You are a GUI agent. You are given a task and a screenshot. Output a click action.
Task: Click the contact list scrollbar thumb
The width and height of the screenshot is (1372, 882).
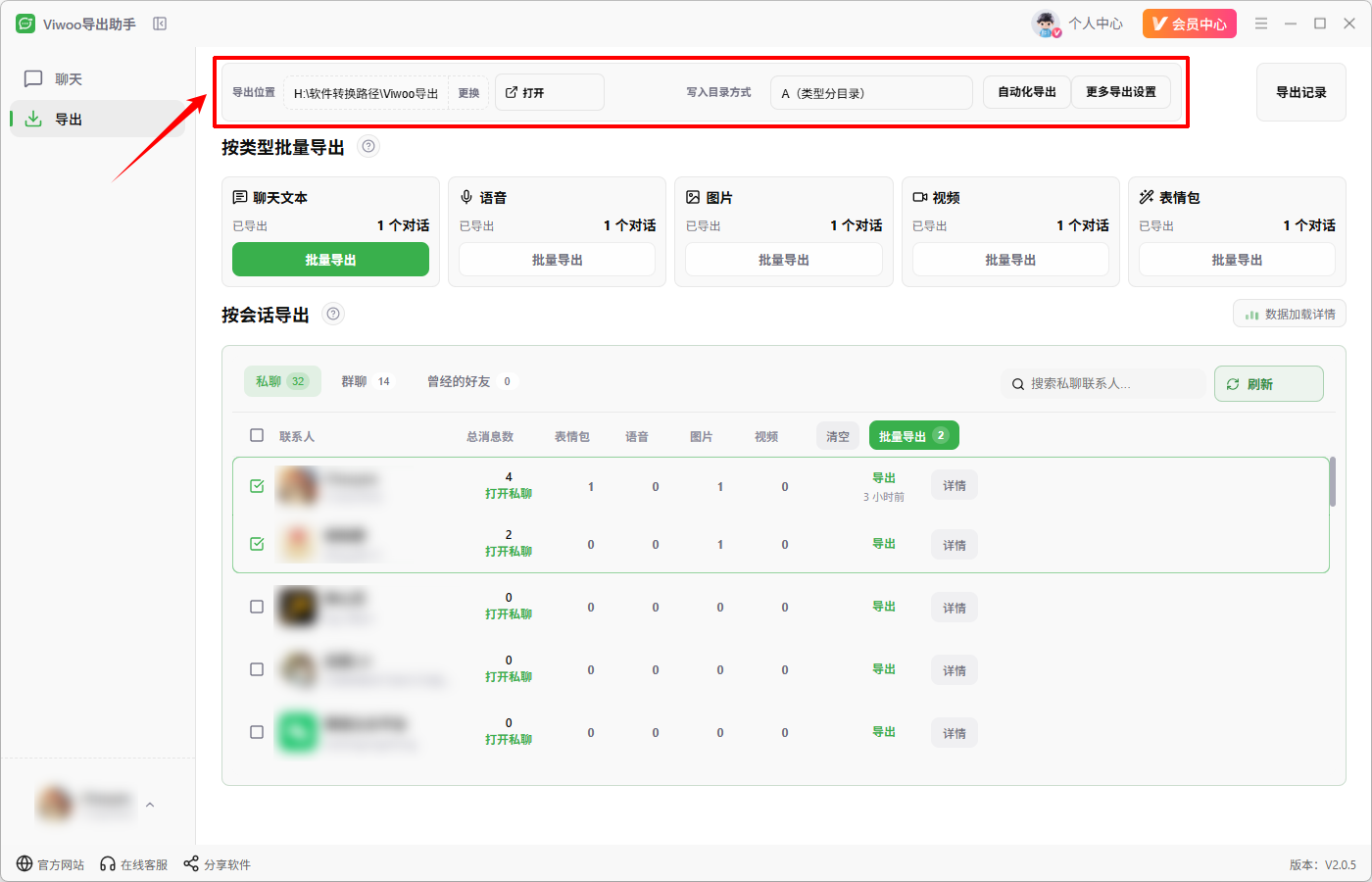pyautogui.click(x=1333, y=481)
